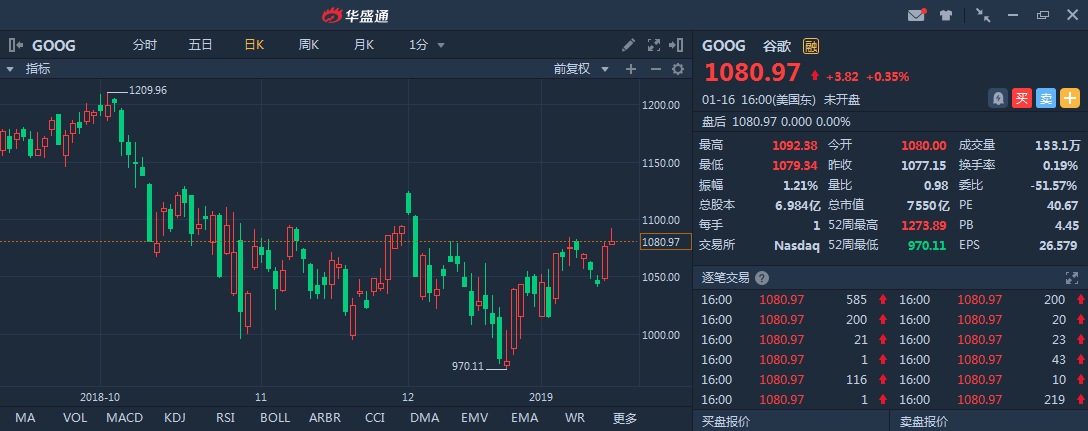Click the 2018-10 date axis label

click(x=100, y=398)
